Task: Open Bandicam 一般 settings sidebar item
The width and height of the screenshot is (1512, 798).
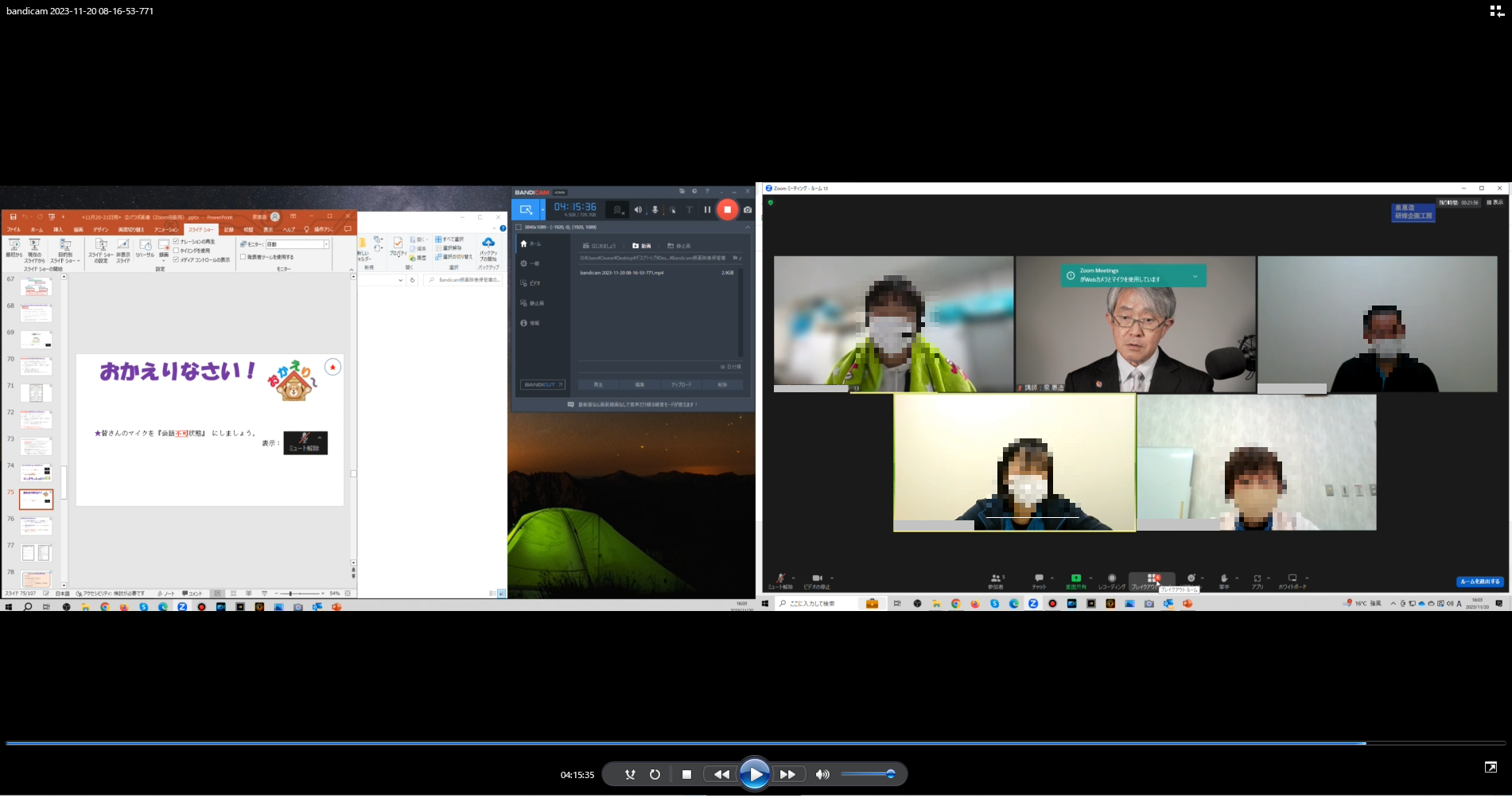Action: tap(531, 263)
